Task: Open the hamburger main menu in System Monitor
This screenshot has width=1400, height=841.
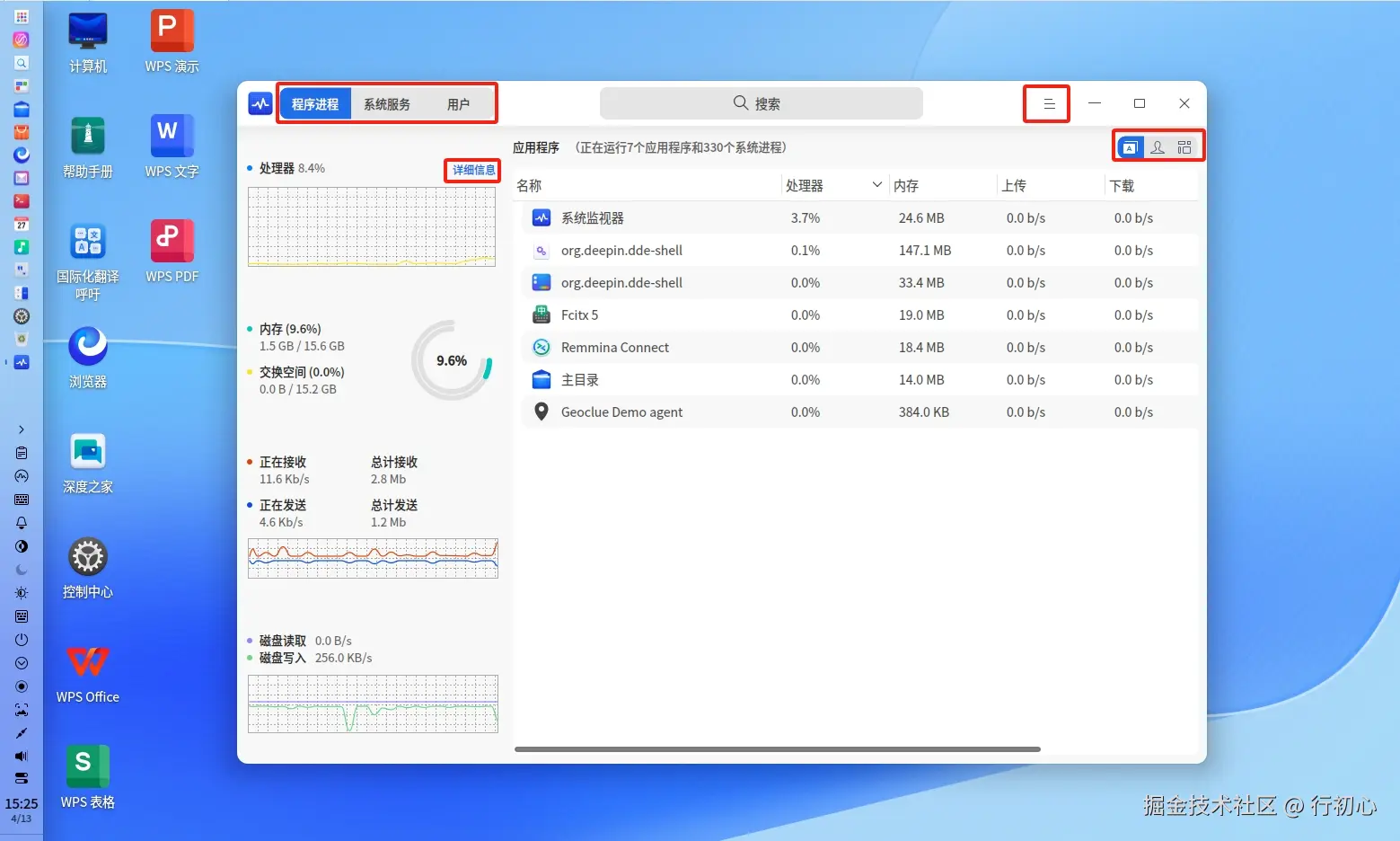Action: pyautogui.click(x=1048, y=103)
